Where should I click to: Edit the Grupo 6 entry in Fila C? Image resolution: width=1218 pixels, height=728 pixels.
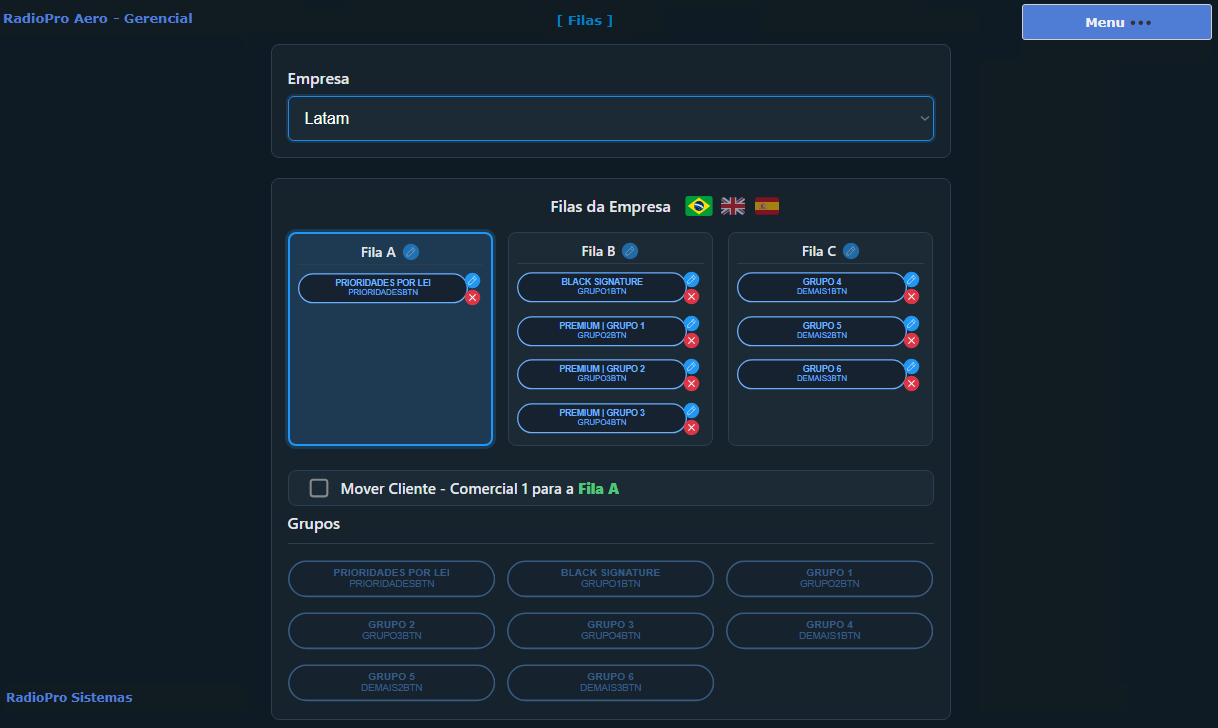pyautogui.click(x=911, y=367)
